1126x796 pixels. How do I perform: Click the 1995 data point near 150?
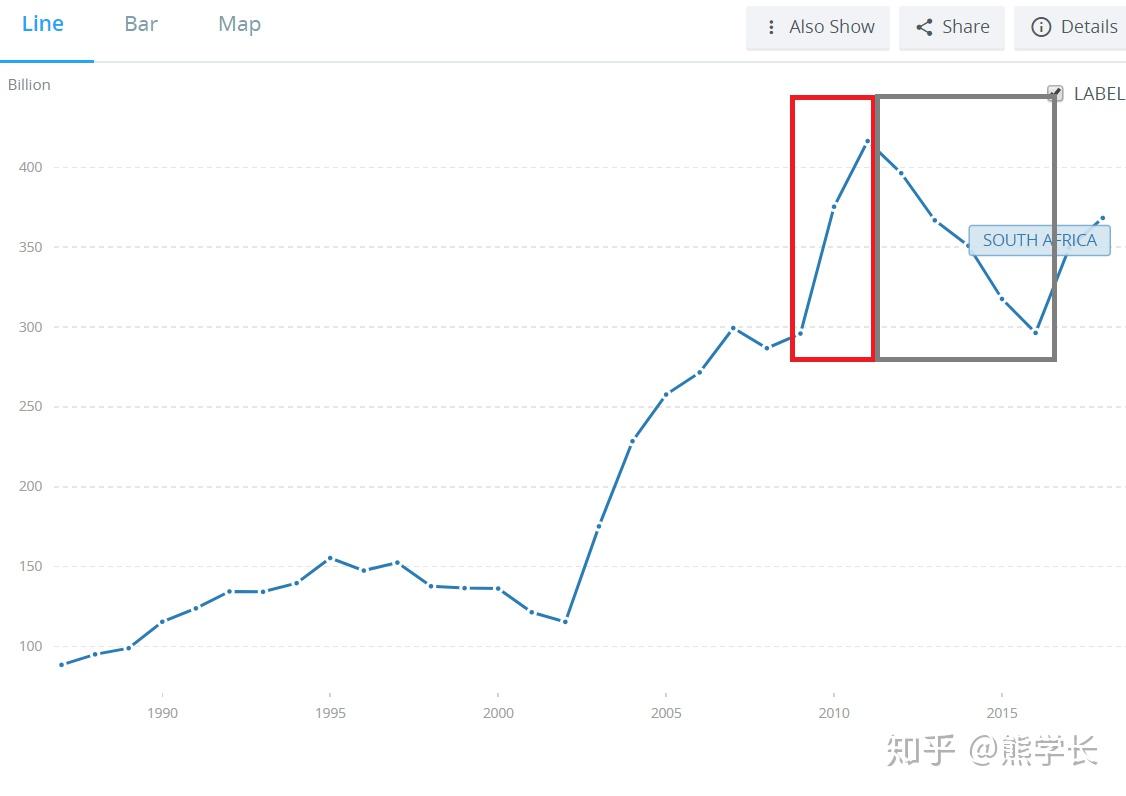pos(330,557)
